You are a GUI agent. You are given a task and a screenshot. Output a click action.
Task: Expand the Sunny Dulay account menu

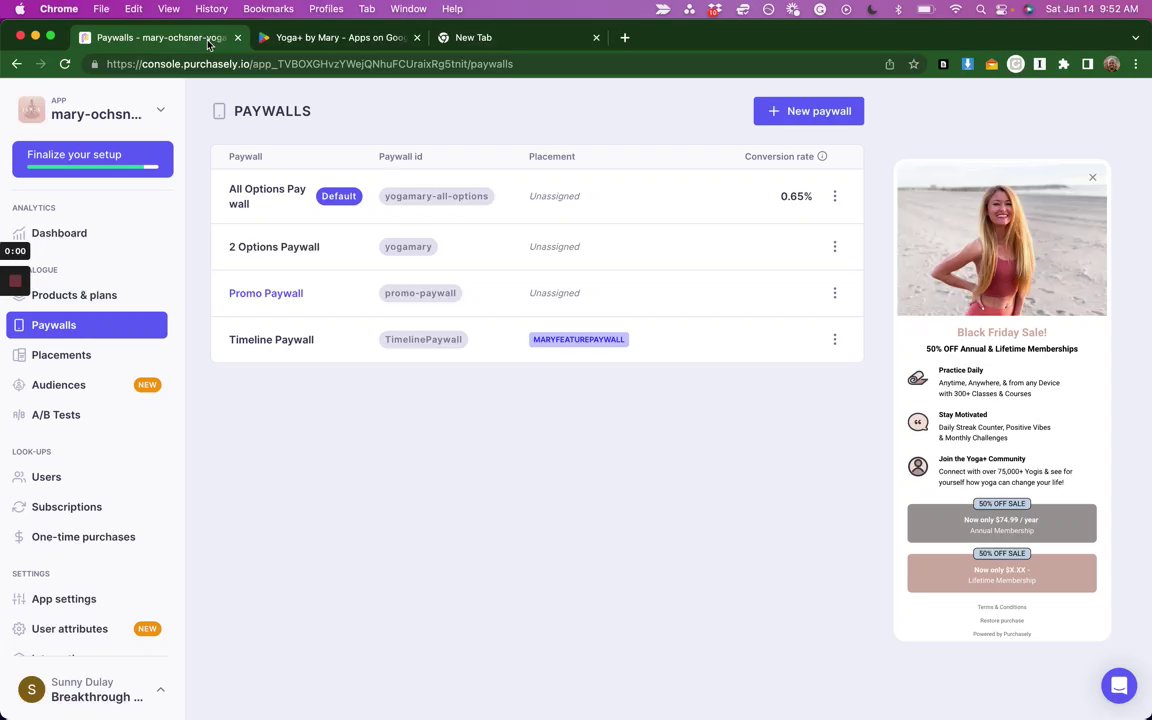click(x=160, y=690)
